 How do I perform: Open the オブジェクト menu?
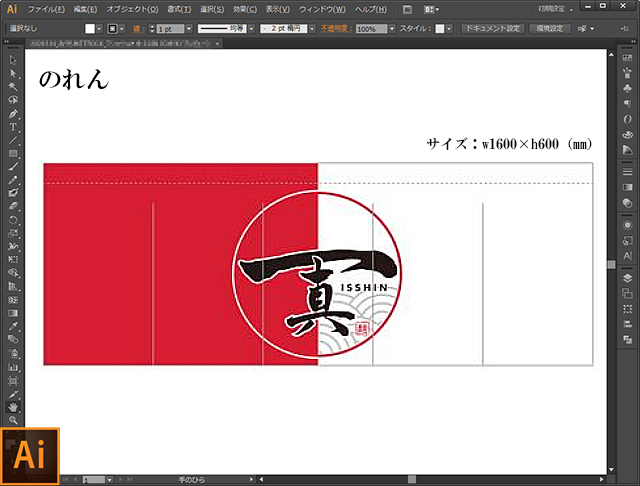132,9
